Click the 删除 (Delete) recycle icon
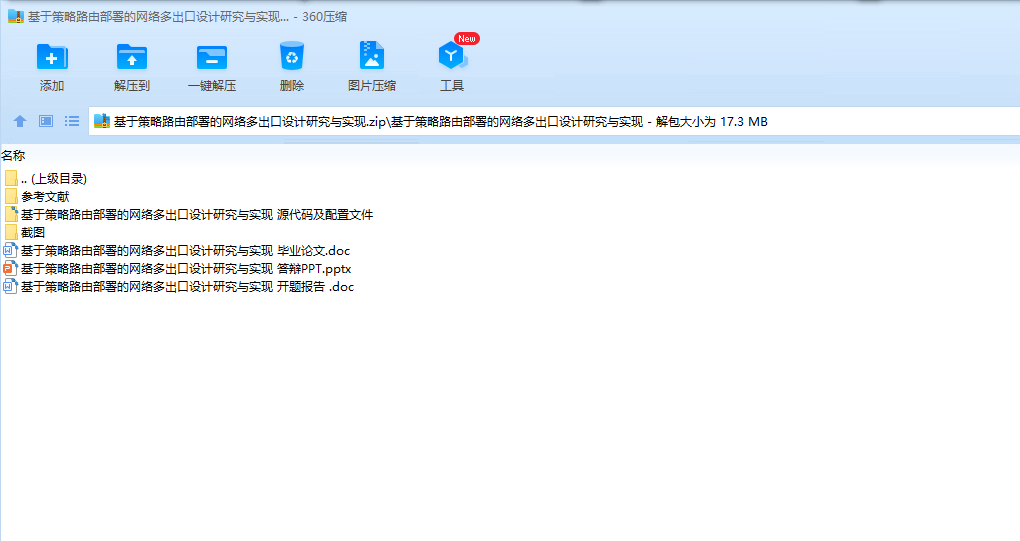This screenshot has height=541, width=1020. 292,57
